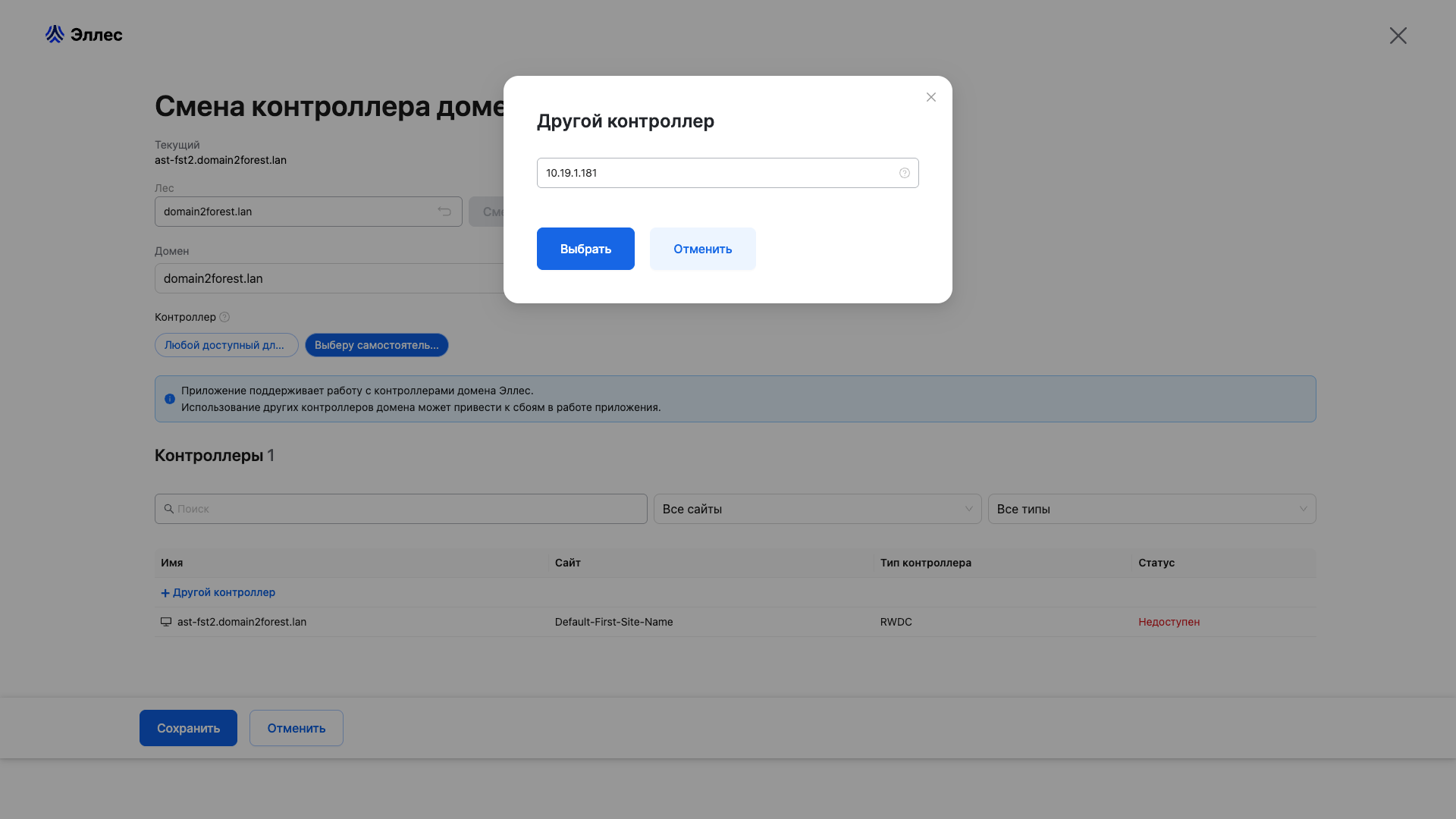Click the Эллес logo icon
The width and height of the screenshot is (1456, 819).
pos(54,34)
